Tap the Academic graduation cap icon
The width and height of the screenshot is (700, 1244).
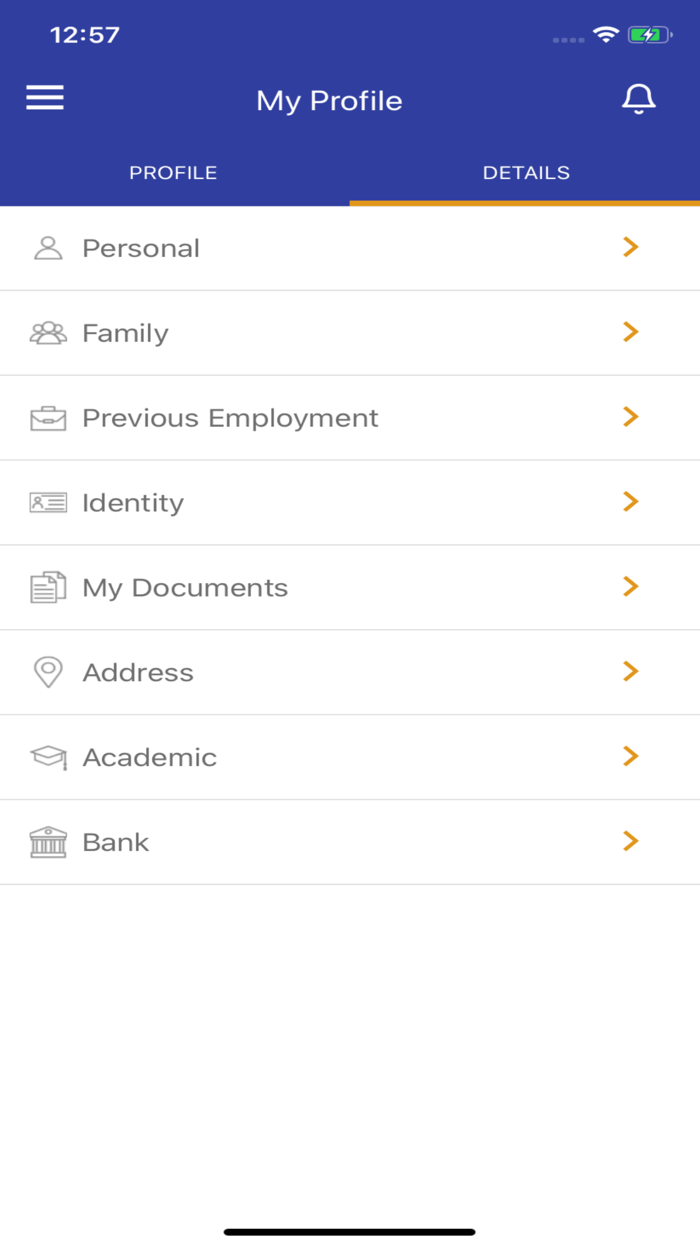tap(48, 758)
